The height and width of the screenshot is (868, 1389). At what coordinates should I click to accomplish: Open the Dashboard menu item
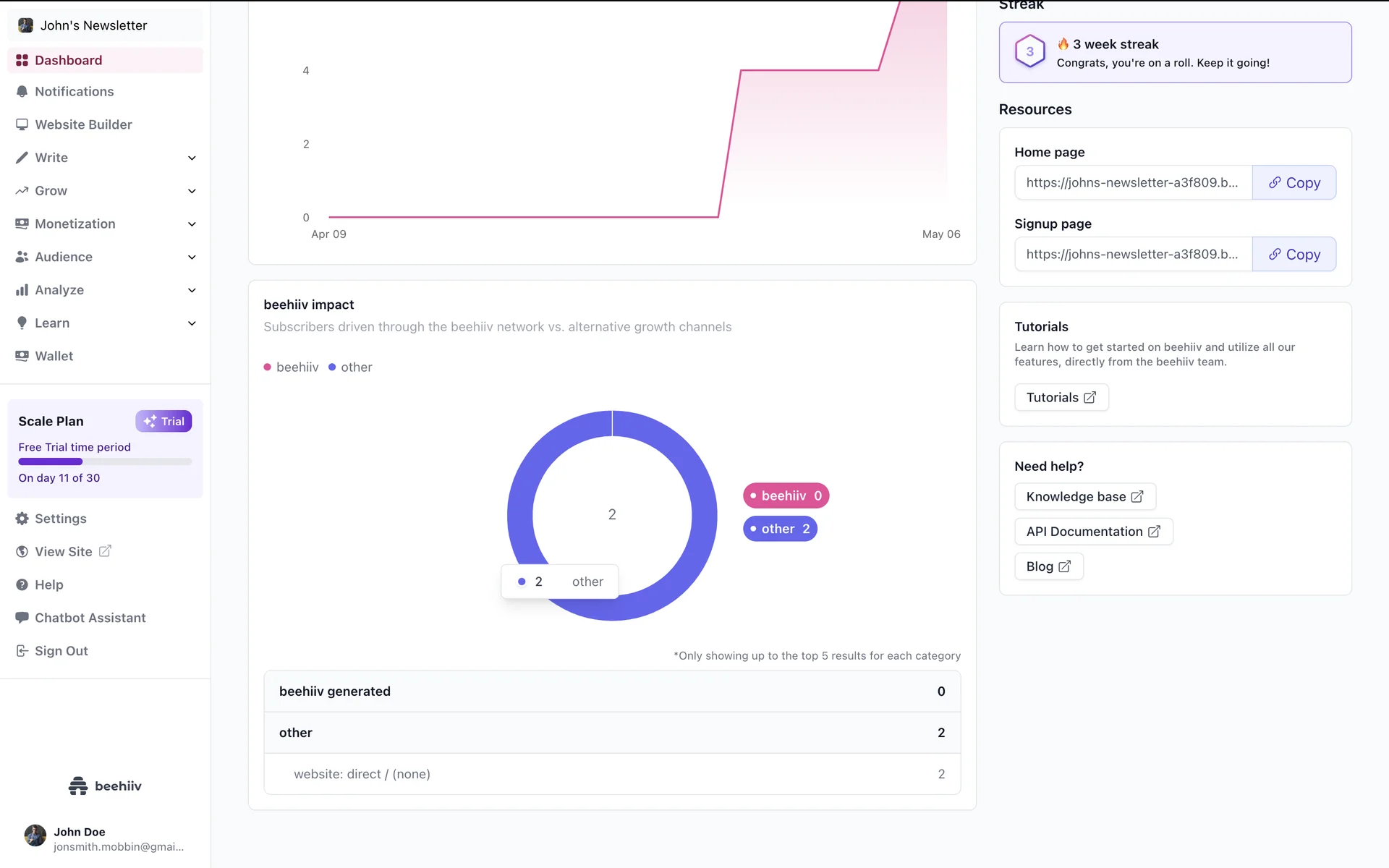coord(68,60)
